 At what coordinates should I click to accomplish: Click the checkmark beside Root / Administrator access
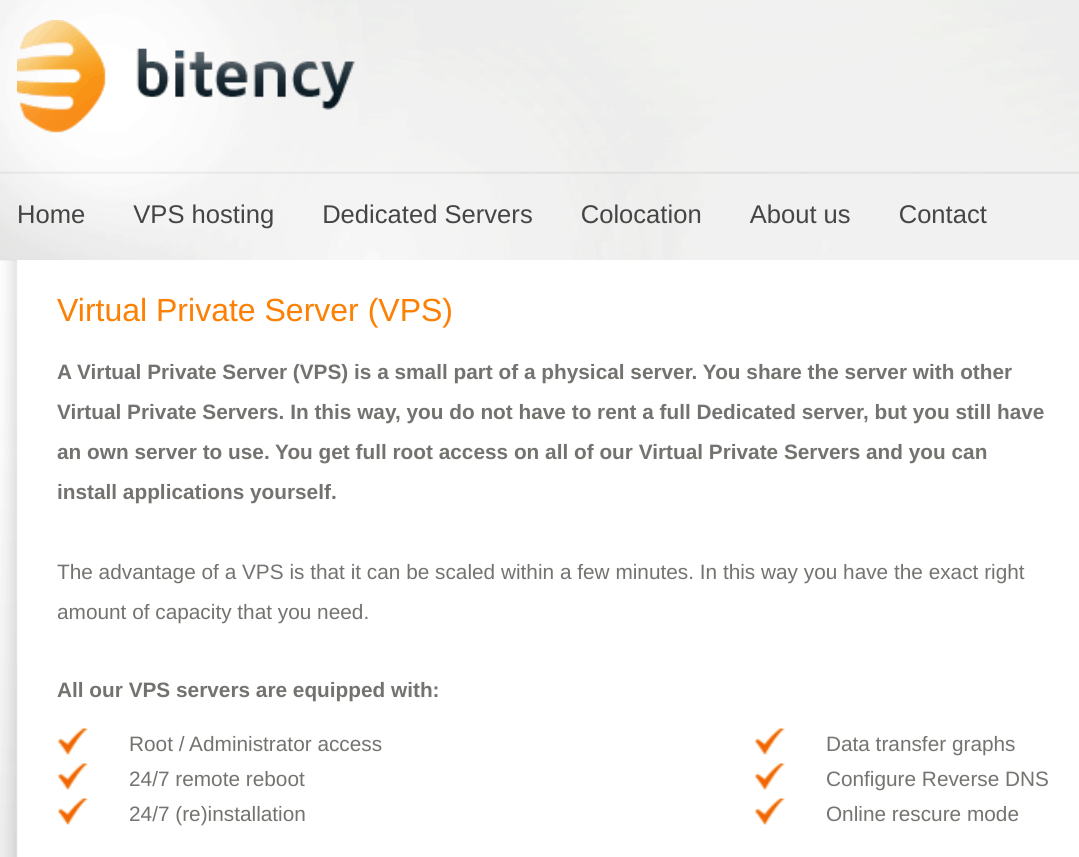pos(73,741)
